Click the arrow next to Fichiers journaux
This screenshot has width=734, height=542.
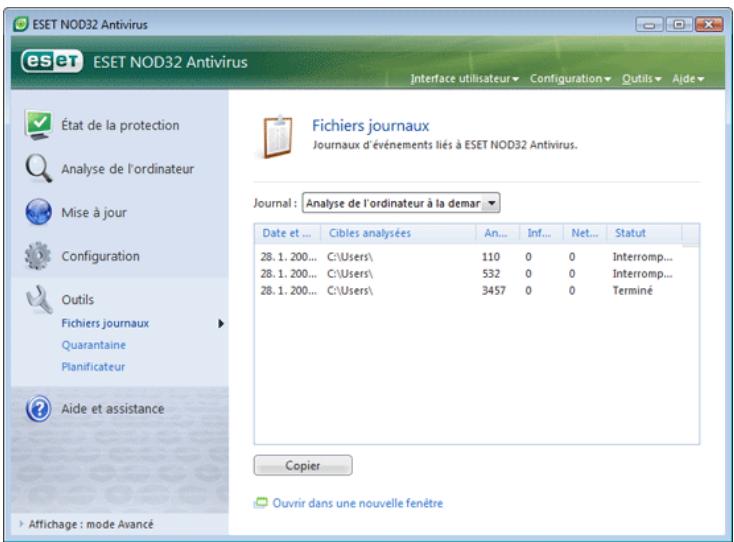click(221, 323)
